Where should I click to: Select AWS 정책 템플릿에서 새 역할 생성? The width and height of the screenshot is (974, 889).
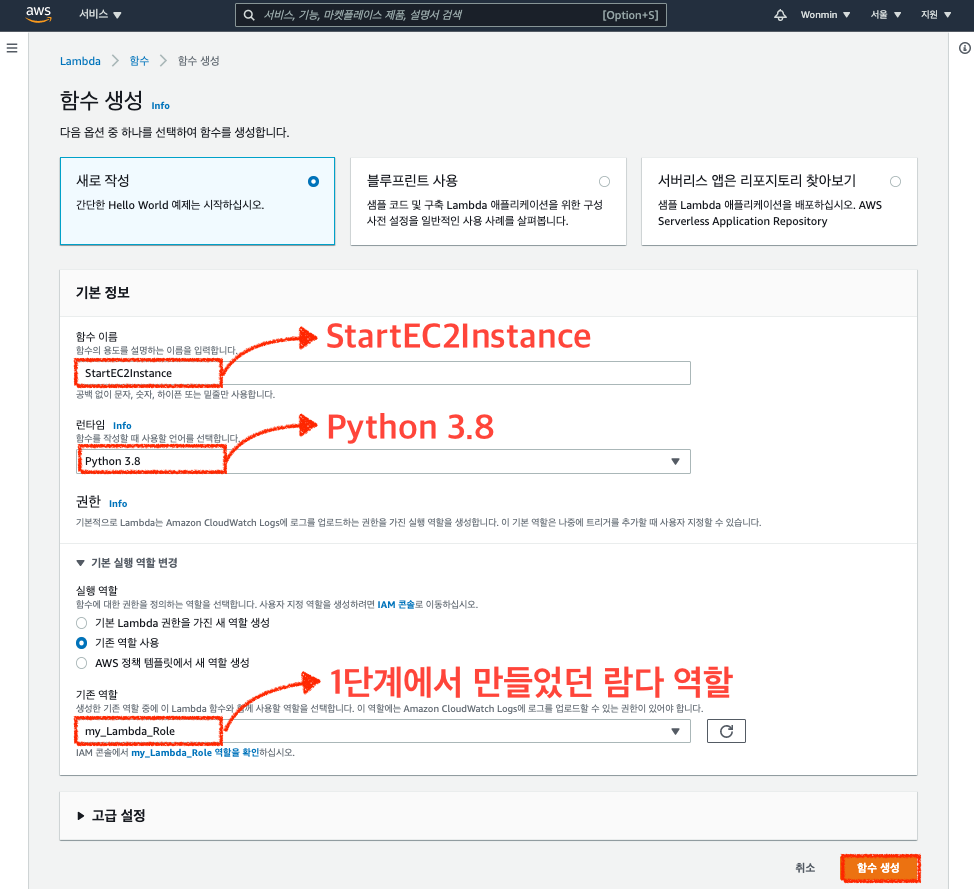click(81, 663)
